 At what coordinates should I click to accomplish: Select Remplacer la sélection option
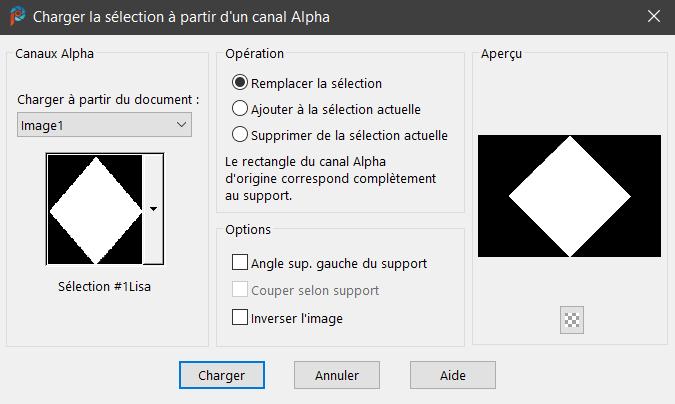click(x=240, y=83)
